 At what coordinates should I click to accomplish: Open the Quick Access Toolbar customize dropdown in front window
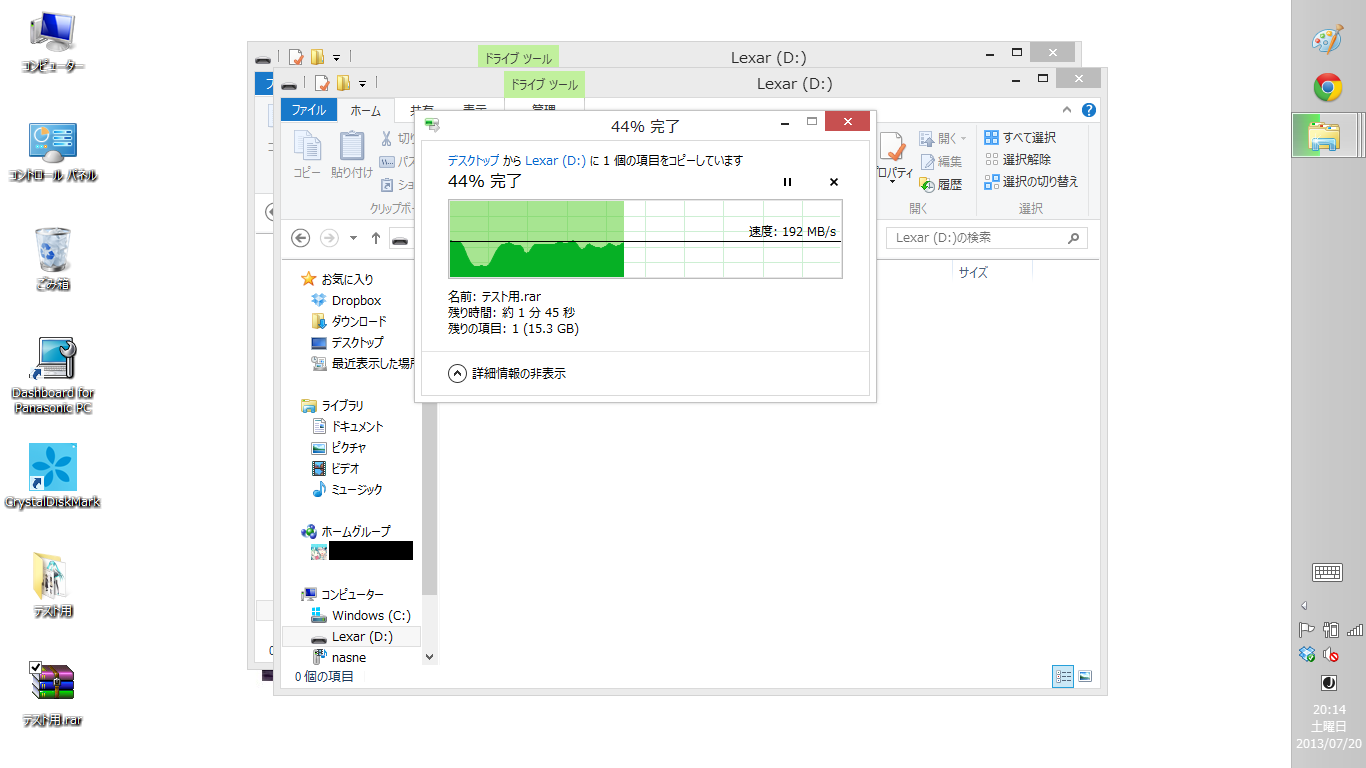point(362,83)
